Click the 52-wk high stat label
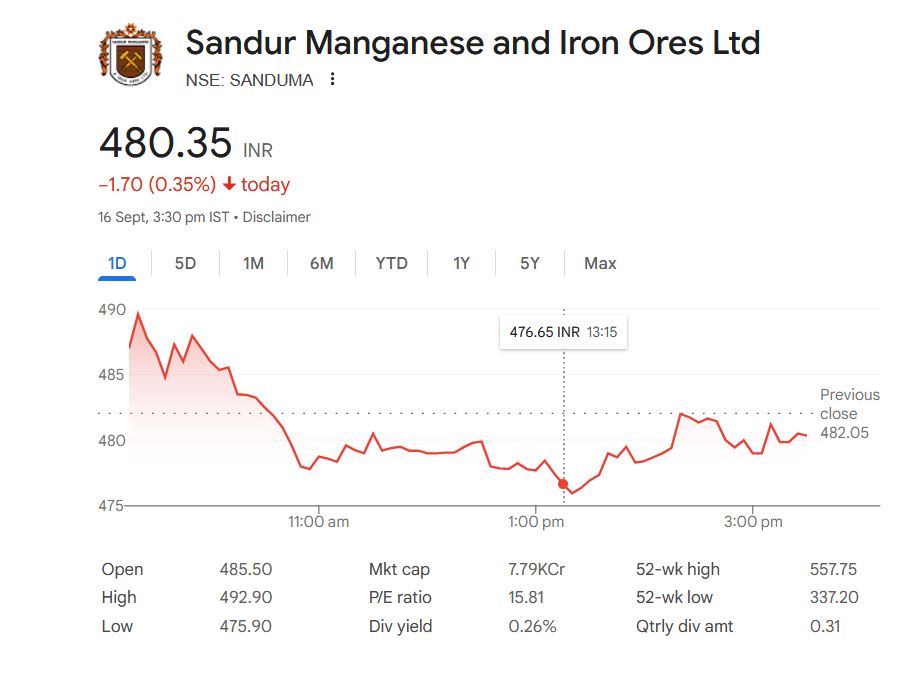This screenshot has width=897, height=676. (x=677, y=569)
